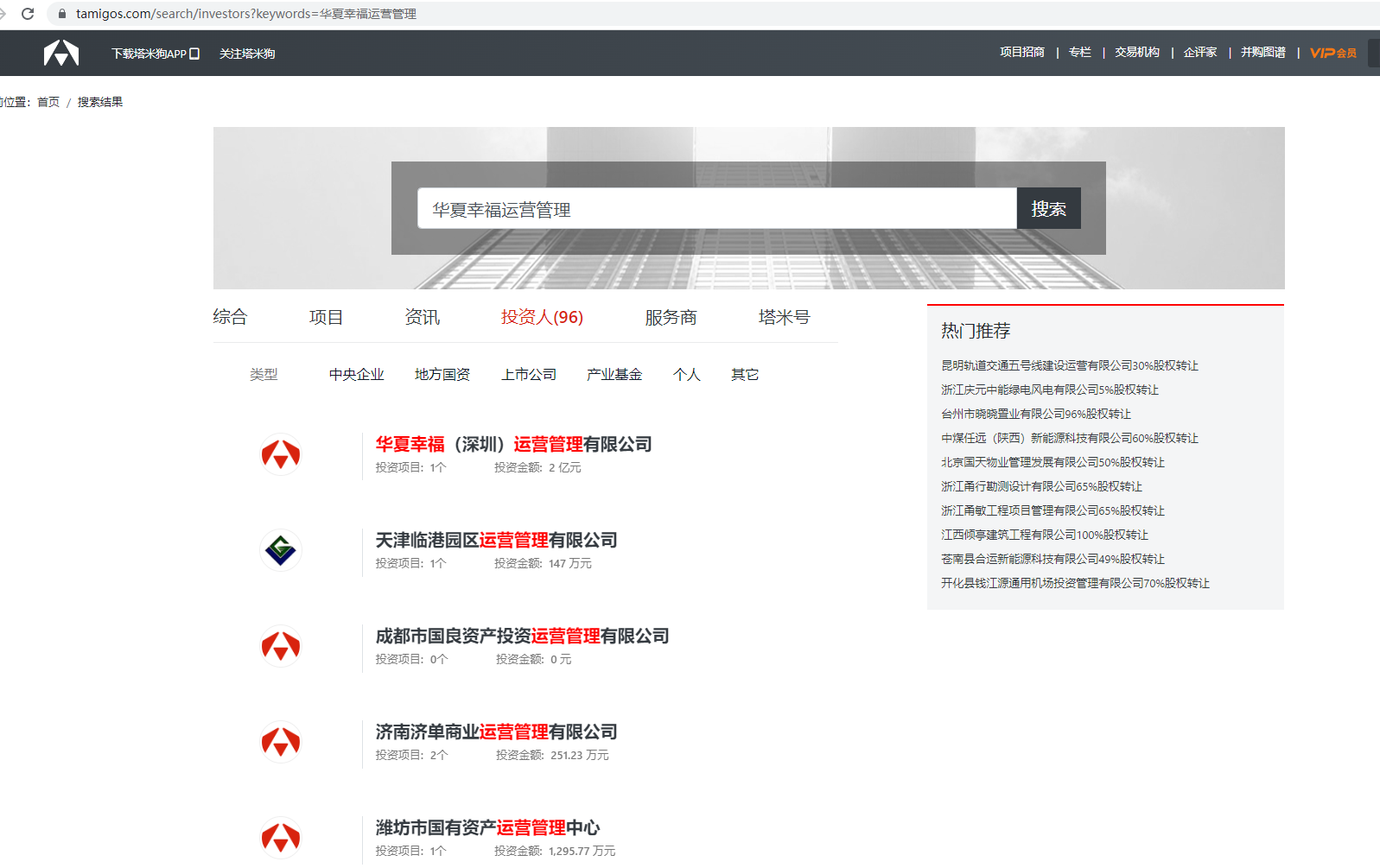
Task: Click 投资项目: 0个 text
Action: coord(411,659)
